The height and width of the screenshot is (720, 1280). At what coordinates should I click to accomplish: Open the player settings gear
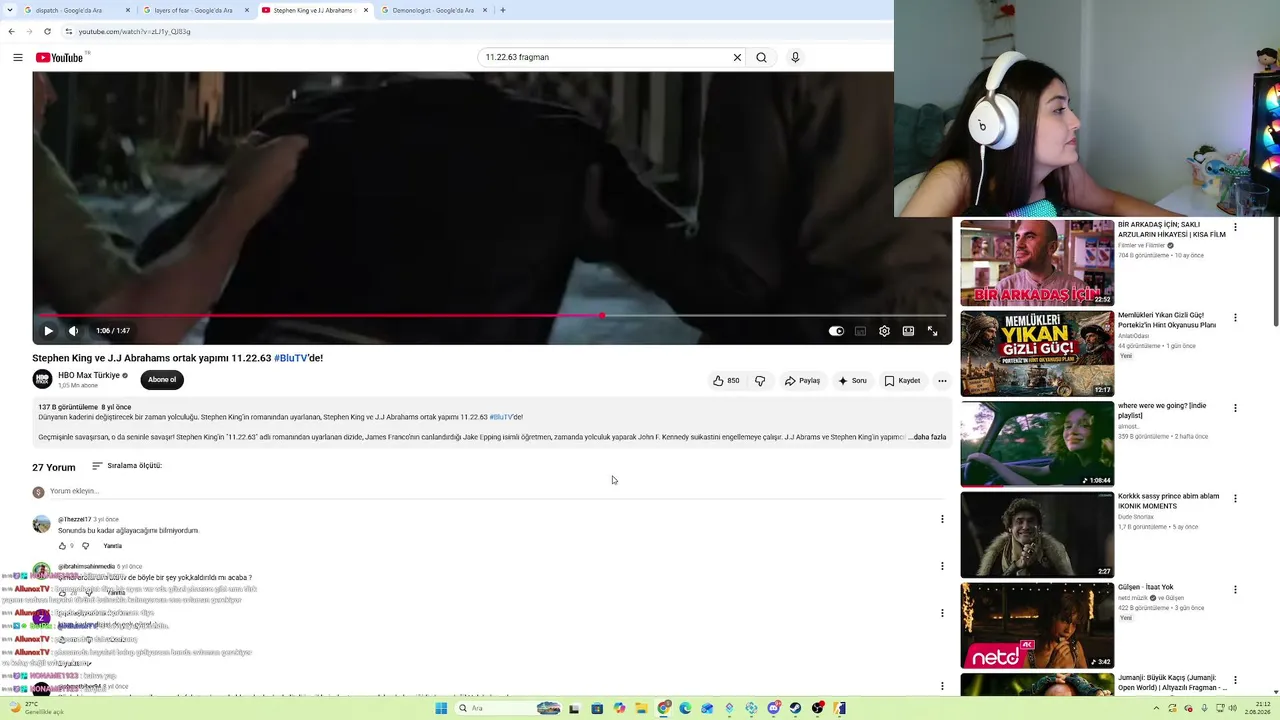[x=884, y=331]
